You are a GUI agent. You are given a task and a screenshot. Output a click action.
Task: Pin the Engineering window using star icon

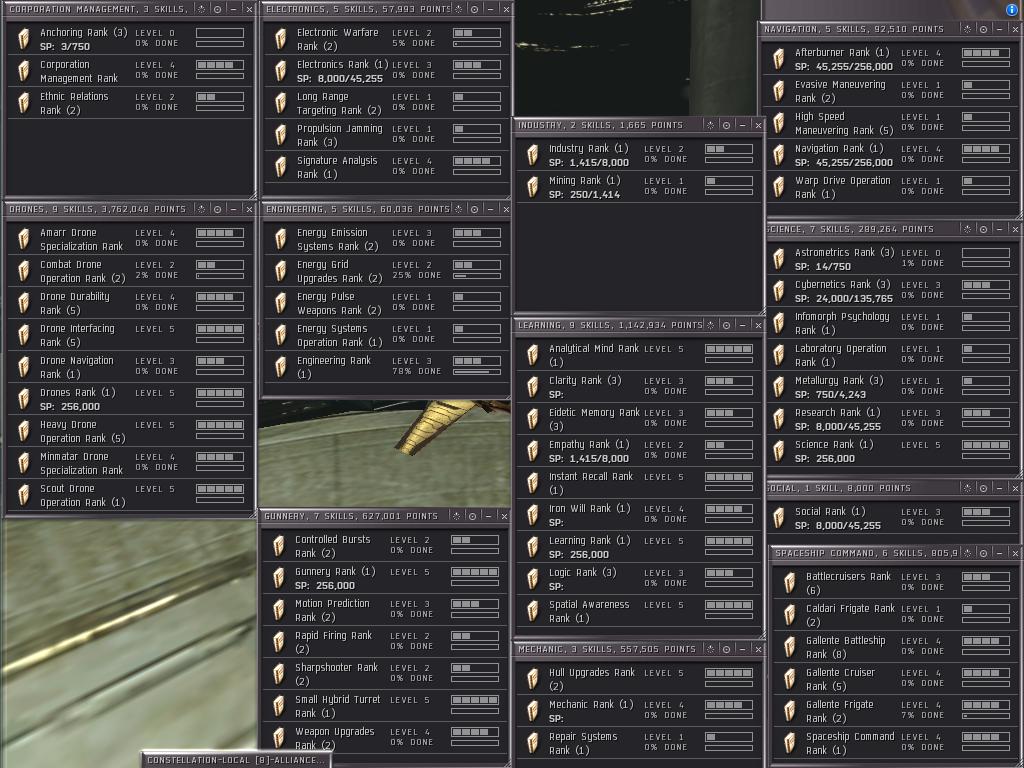(459, 209)
